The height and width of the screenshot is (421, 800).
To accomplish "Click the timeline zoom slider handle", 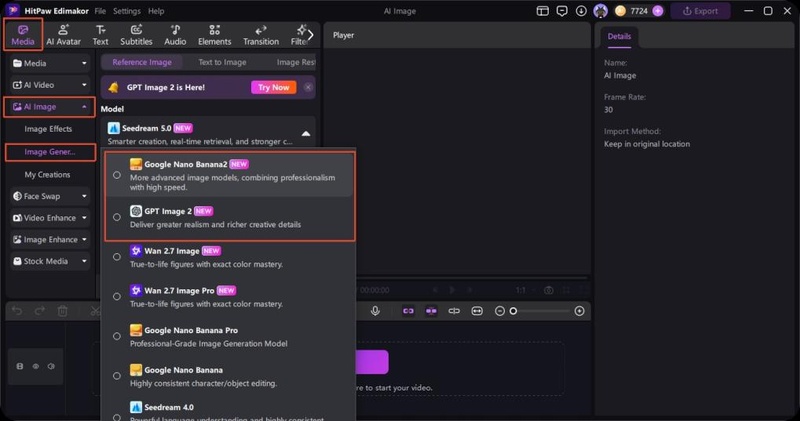I will (x=513, y=311).
